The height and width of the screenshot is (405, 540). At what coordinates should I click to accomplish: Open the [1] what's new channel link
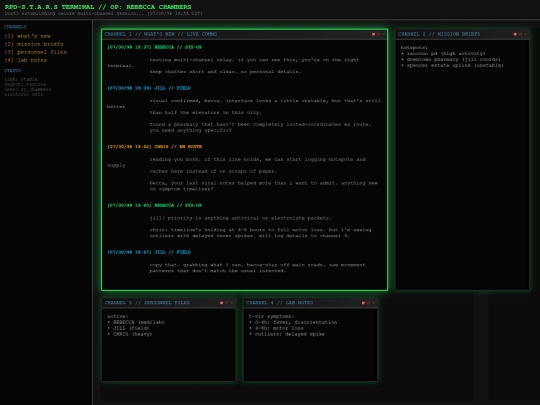point(28,36)
